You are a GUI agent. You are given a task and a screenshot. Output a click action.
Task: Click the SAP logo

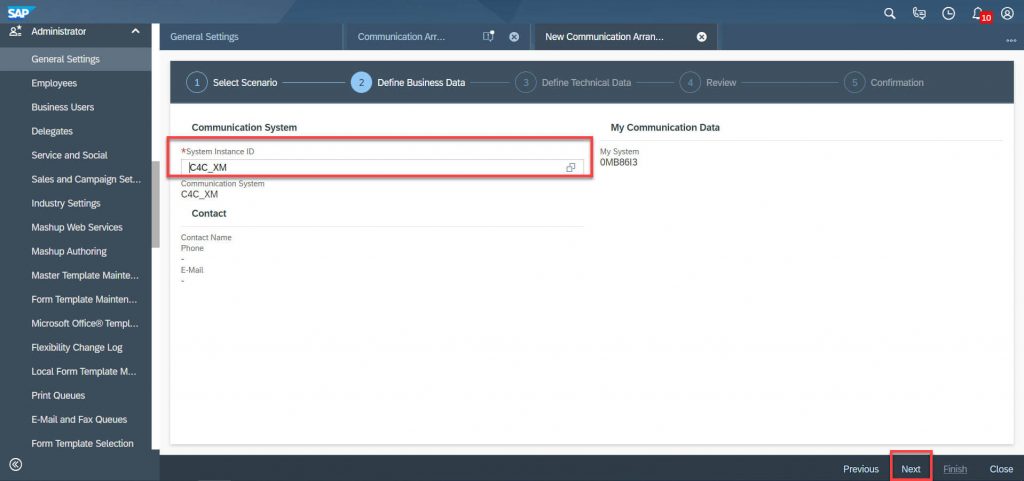pos(21,11)
